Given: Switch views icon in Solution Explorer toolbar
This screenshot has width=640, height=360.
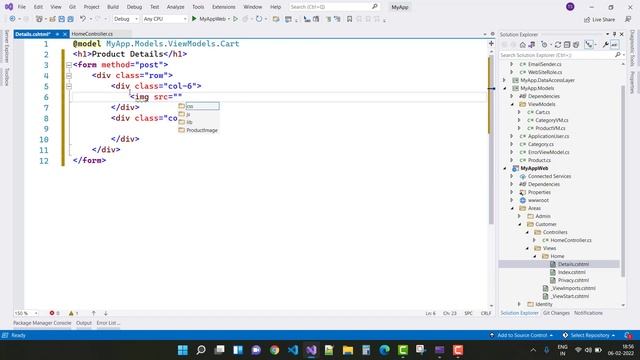Looking at the screenshot, I should pyautogui.click(x=532, y=44).
